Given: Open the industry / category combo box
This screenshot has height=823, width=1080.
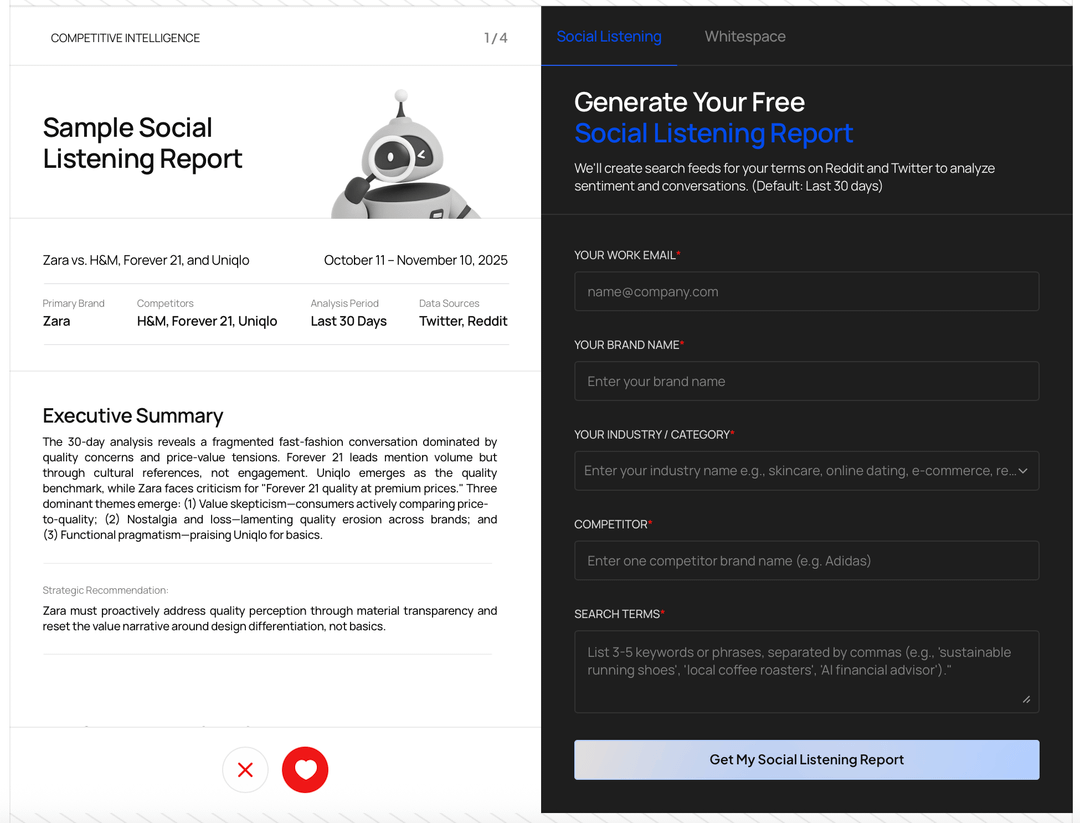Looking at the screenshot, I should tap(807, 470).
